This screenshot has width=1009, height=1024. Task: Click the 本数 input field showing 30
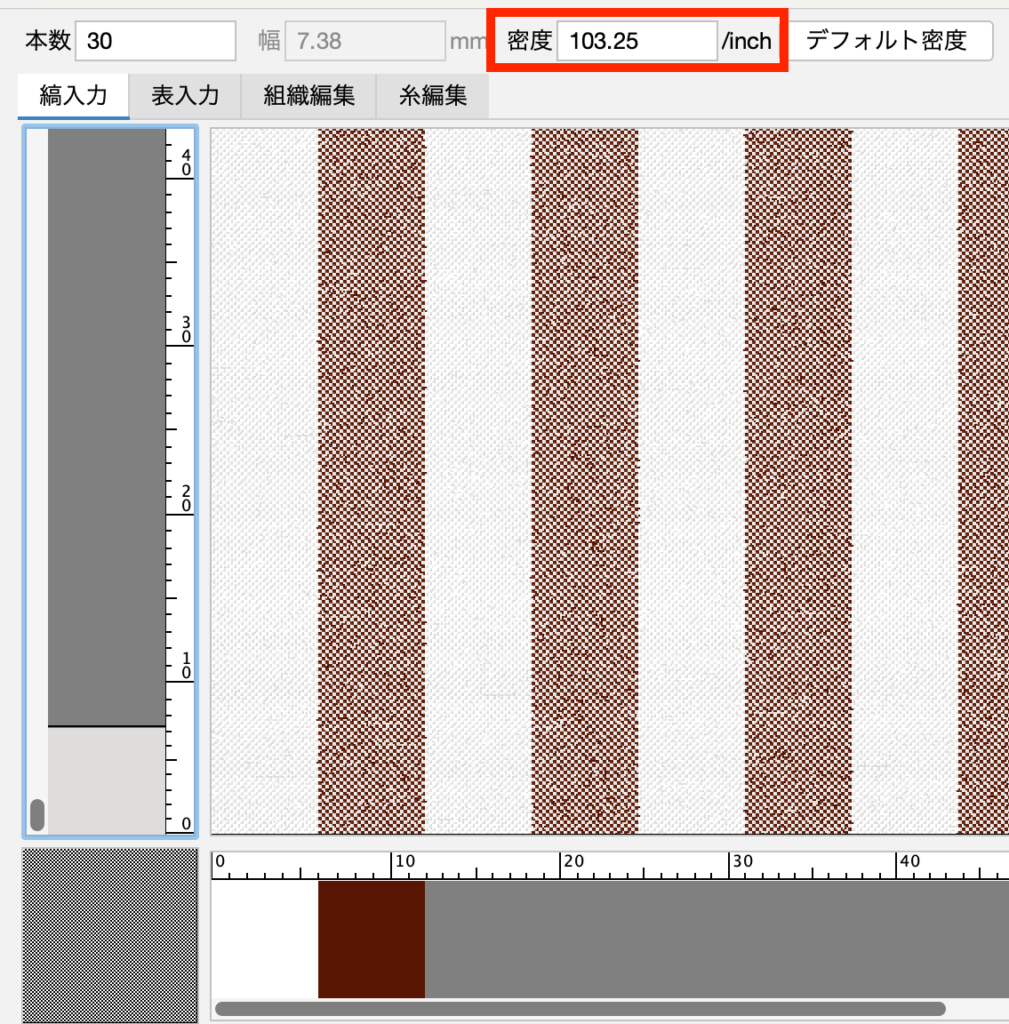tap(155, 41)
